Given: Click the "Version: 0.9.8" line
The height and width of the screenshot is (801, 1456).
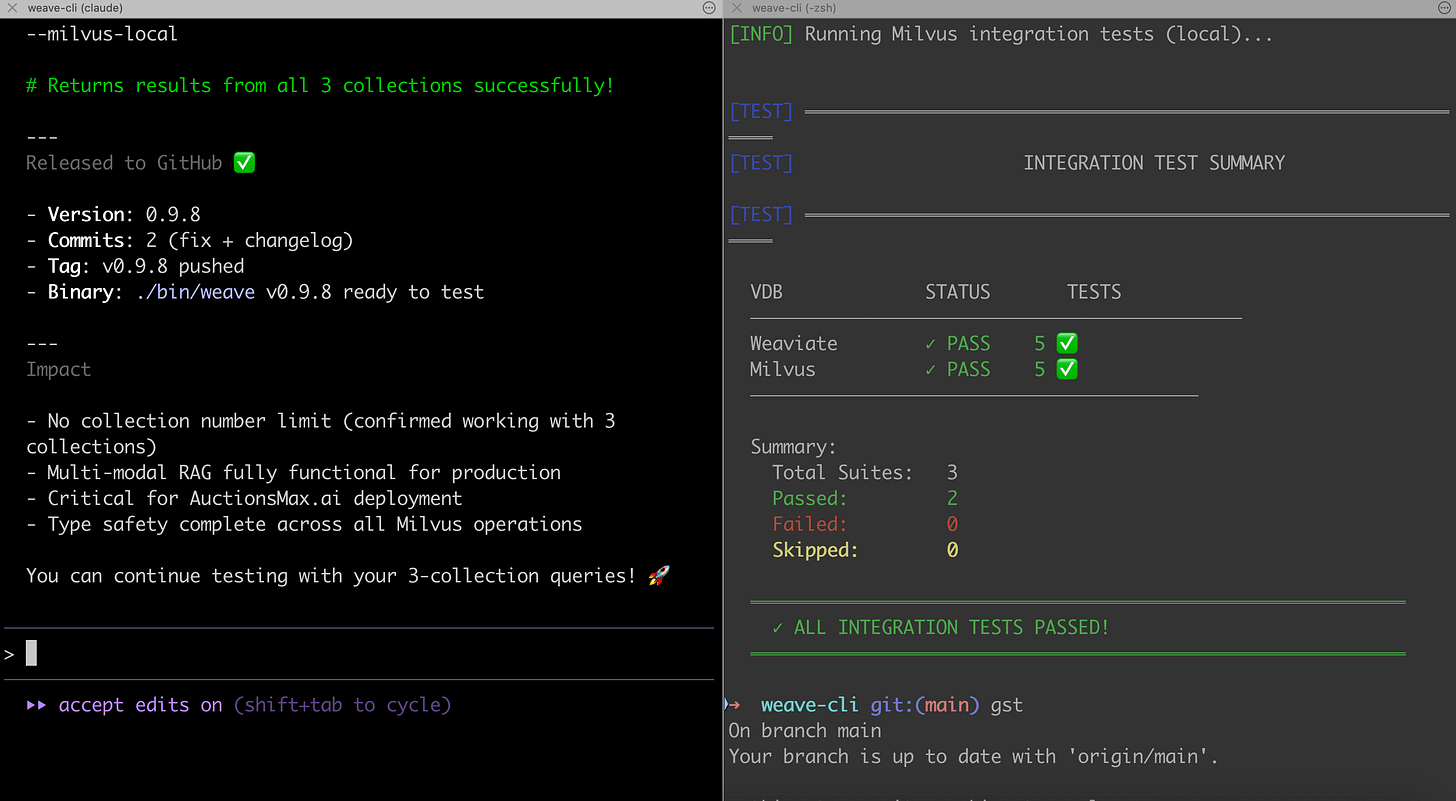Looking at the screenshot, I should click(116, 215).
